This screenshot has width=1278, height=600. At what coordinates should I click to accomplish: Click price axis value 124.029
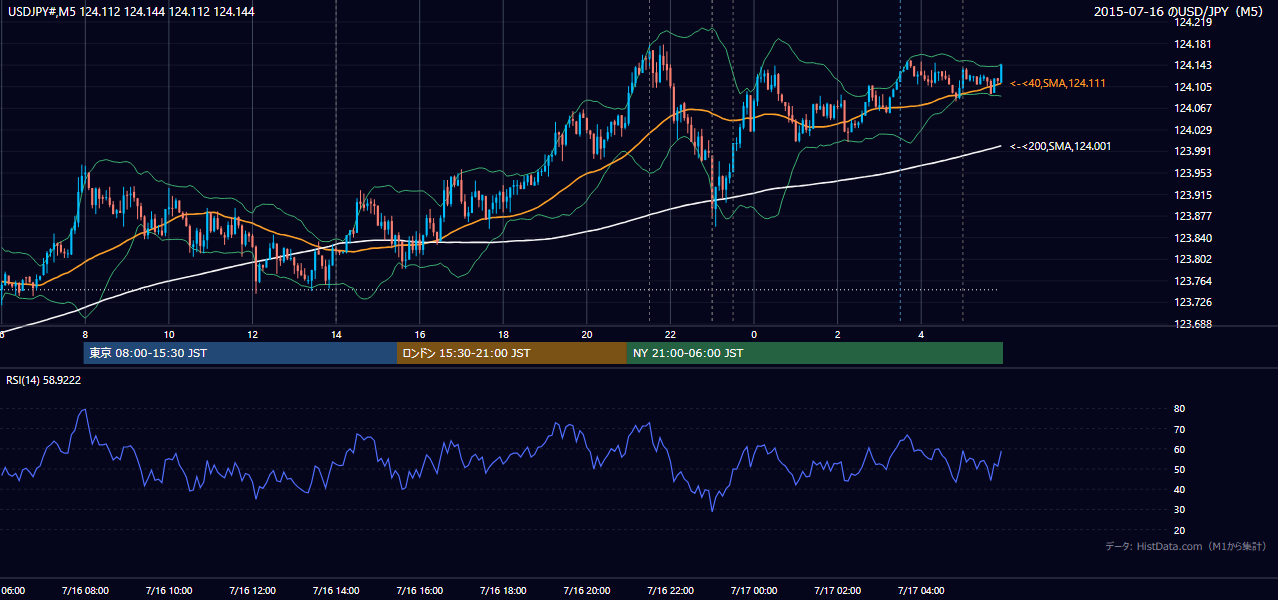coord(1193,130)
